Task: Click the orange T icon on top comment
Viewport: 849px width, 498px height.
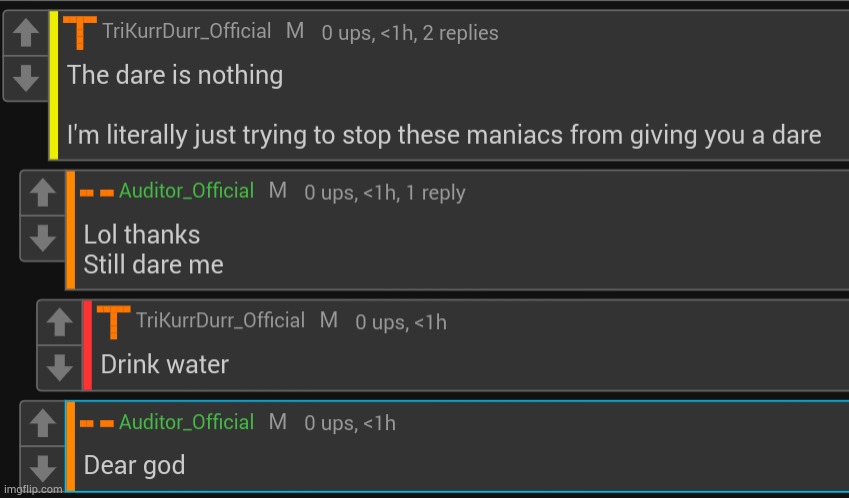Action: coord(80,32)
